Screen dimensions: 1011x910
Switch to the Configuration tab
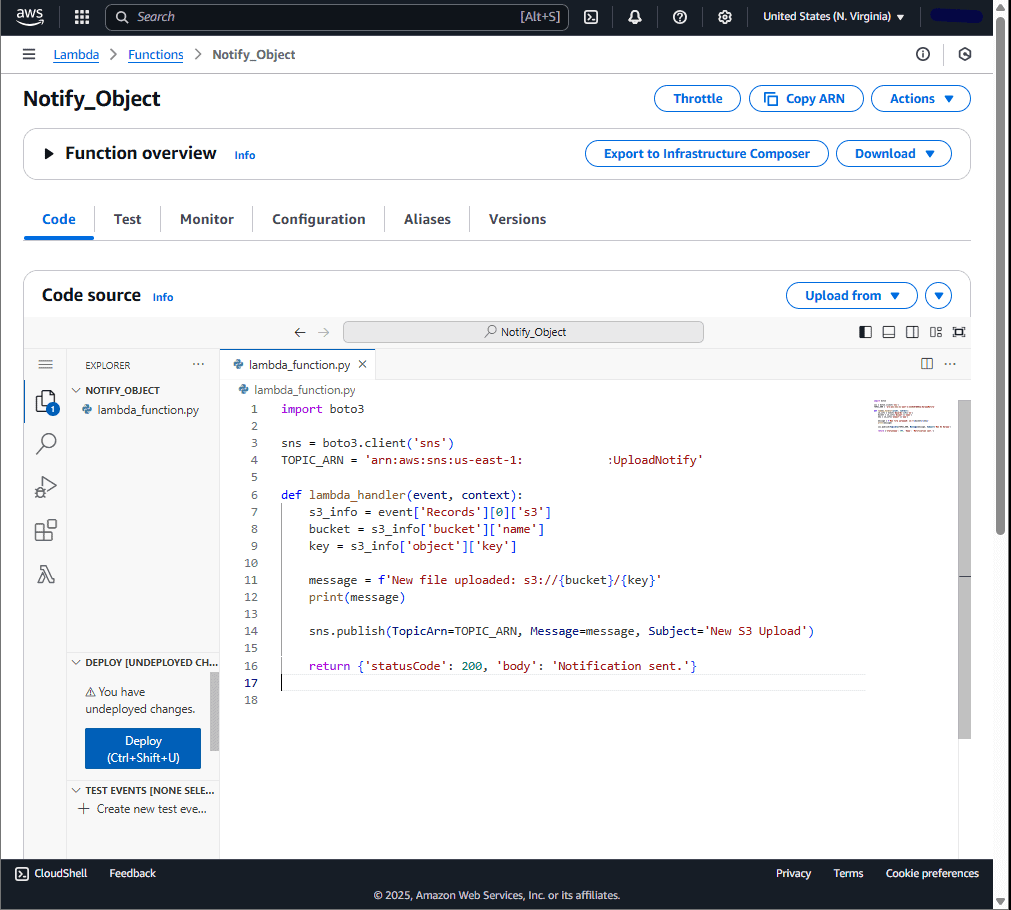pos(319,219)
